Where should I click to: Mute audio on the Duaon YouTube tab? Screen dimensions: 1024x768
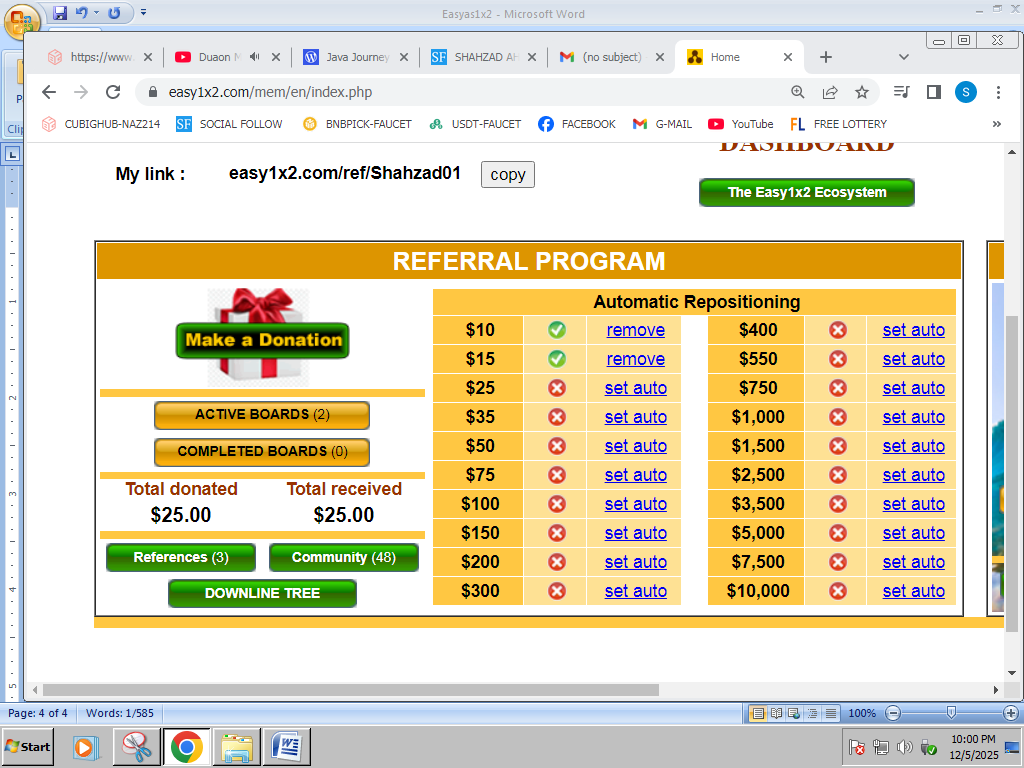pyautogui.click(x=255, y=57)
